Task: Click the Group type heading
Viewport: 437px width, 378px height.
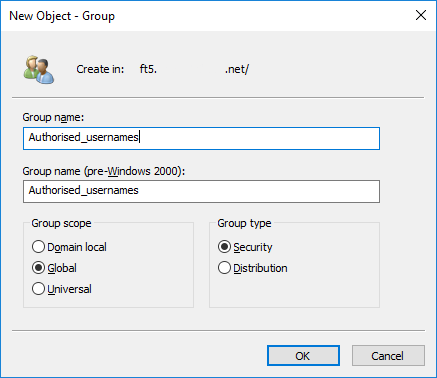Action: (x=244, y=223)
